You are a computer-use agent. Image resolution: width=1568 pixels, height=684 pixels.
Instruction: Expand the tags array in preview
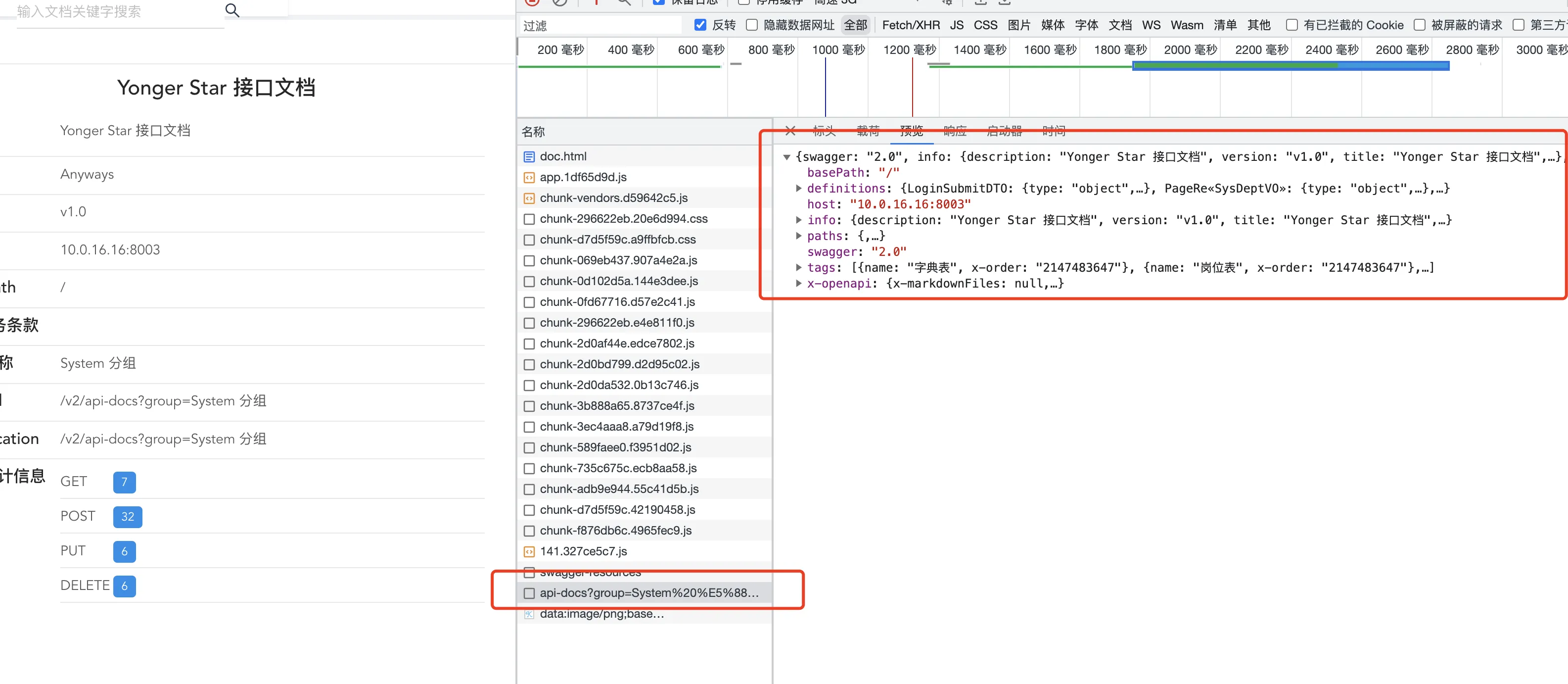[798, 267]
